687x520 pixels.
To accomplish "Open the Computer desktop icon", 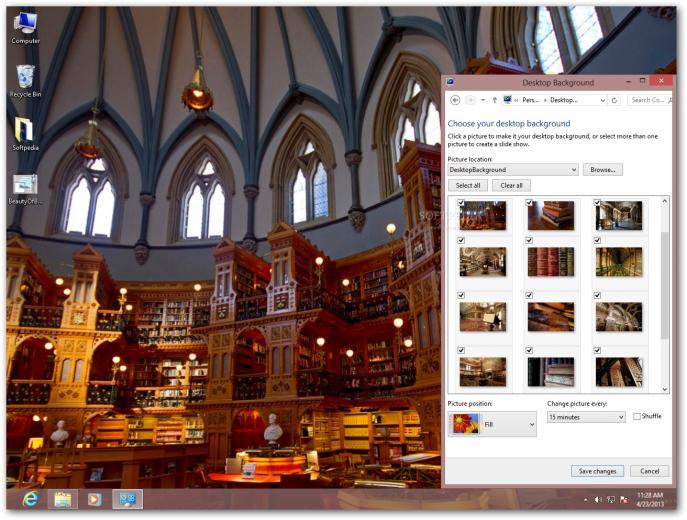I will [25, 28].
